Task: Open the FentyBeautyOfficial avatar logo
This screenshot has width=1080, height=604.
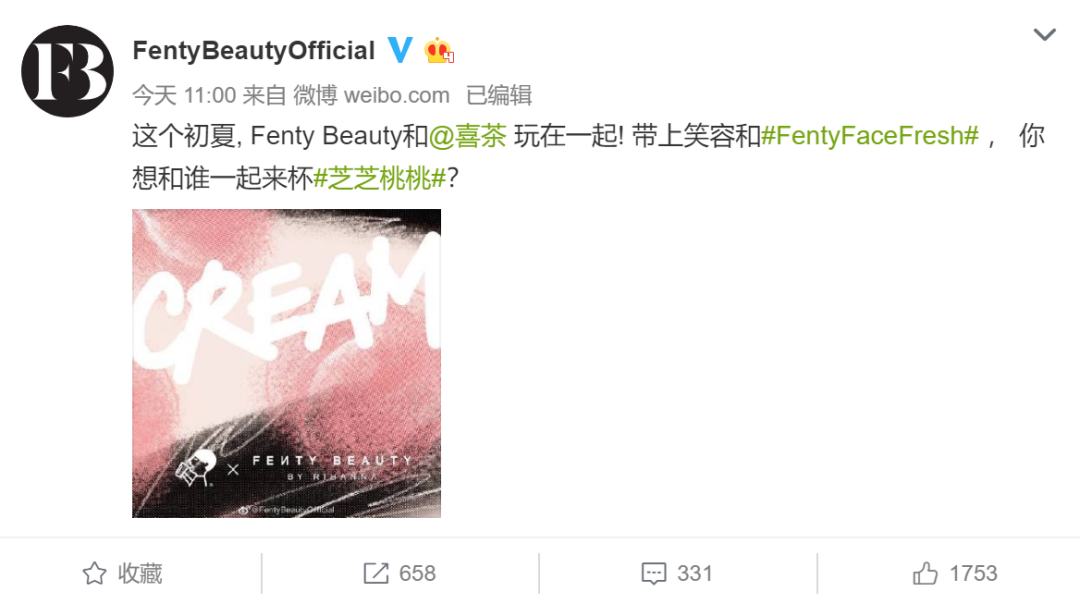Action: point(68,71)
